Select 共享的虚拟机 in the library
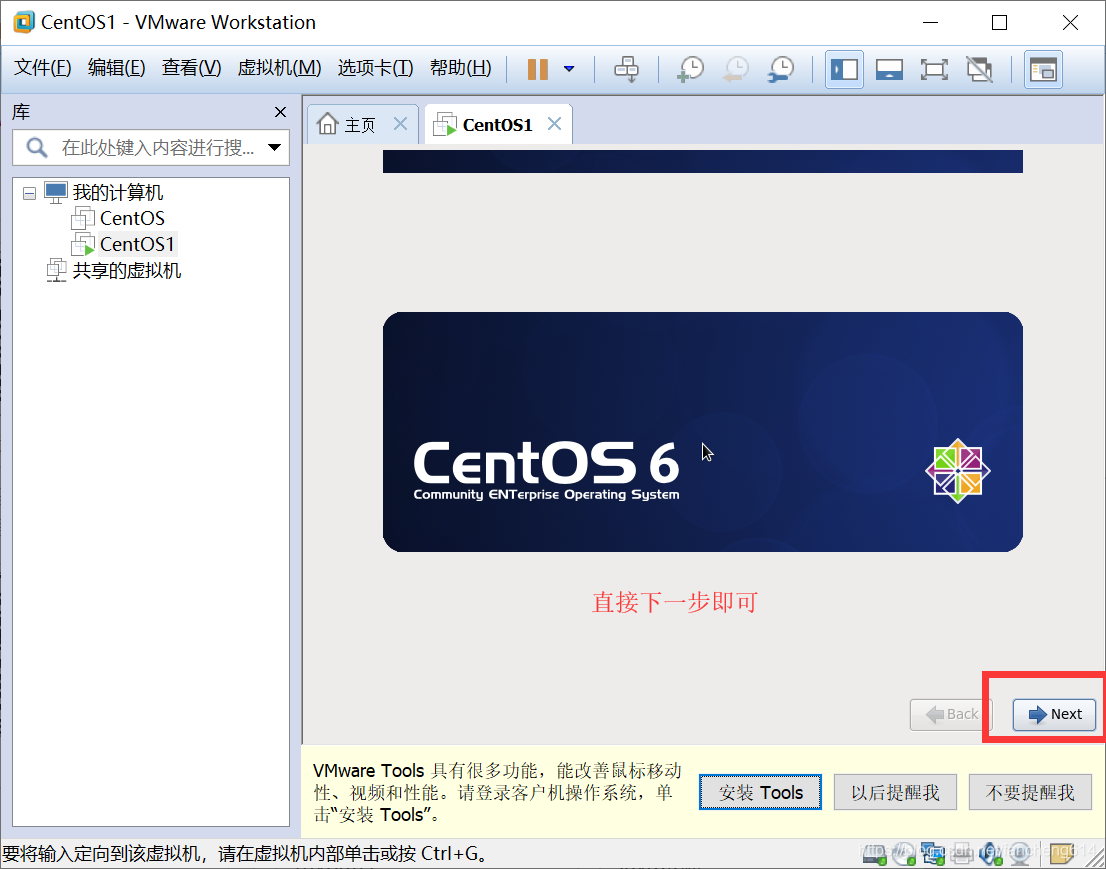 126,271
